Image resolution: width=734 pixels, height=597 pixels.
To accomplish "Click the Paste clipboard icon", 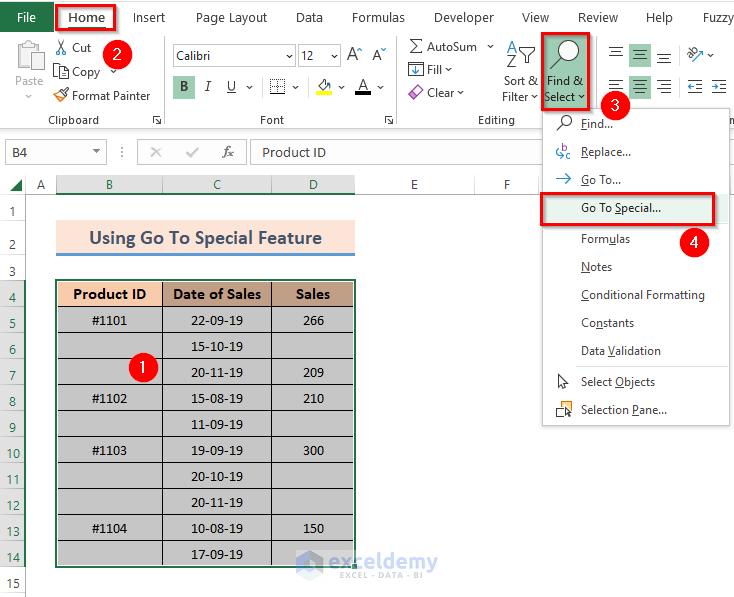I will [30, 56].
